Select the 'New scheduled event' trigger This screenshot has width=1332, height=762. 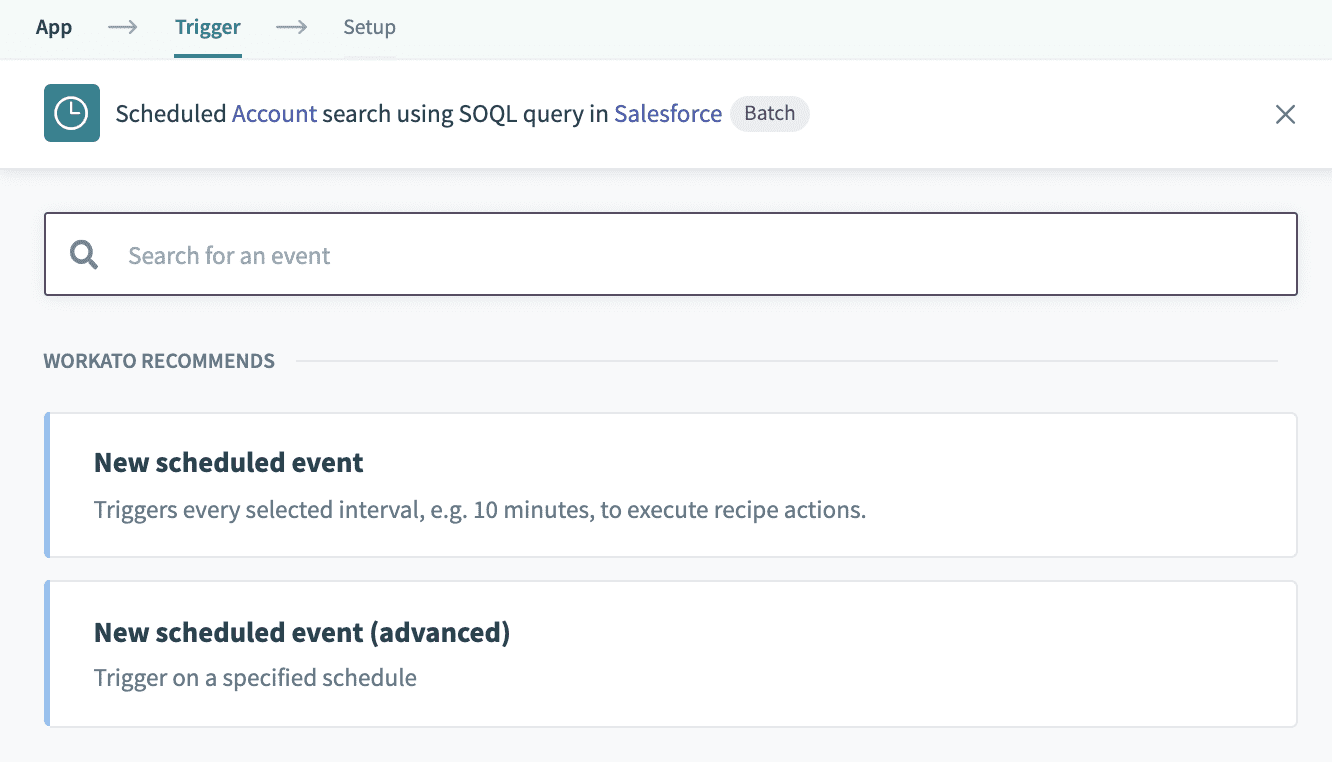point(670,485)
